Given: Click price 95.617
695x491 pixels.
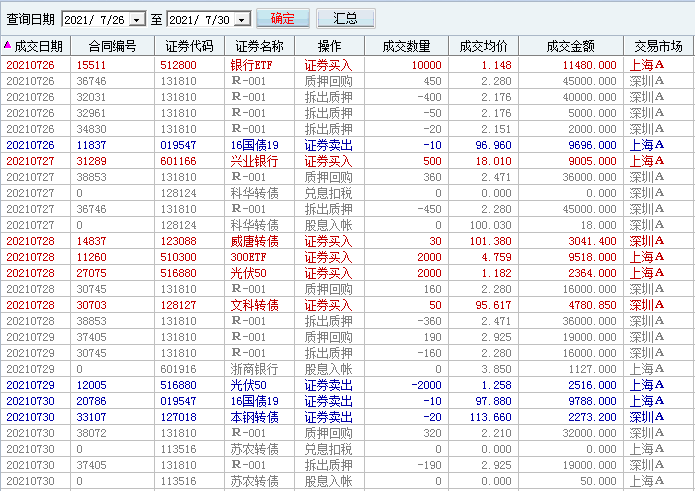Looking at the screenshot, I should [x=494, y=305].
